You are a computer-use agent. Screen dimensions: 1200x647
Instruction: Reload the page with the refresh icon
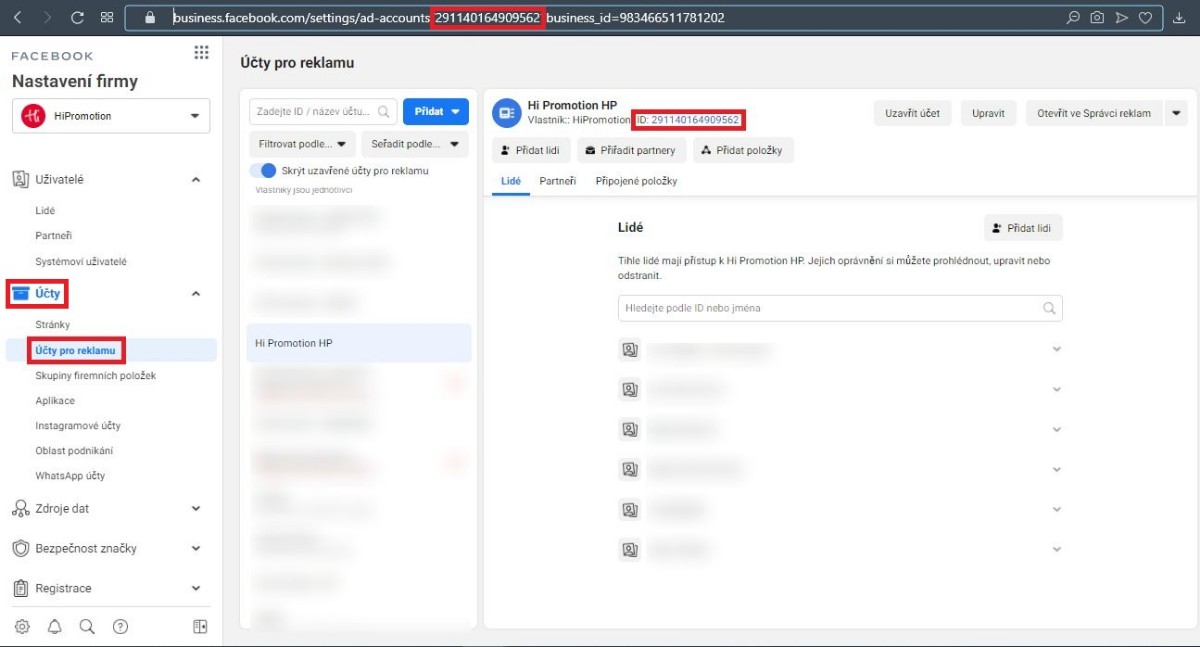[77, 17]
